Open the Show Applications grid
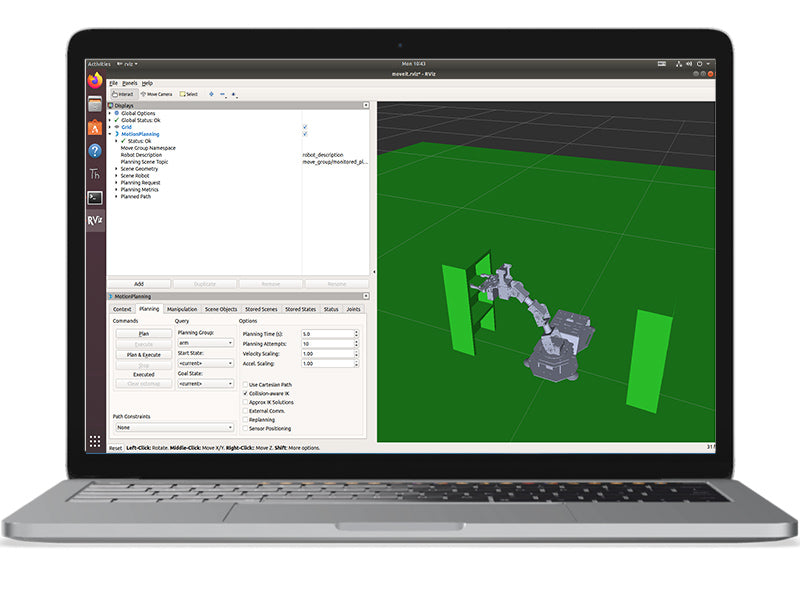Image resolution: width=800 pixels, height=600 pixels. tap(95, 441)
